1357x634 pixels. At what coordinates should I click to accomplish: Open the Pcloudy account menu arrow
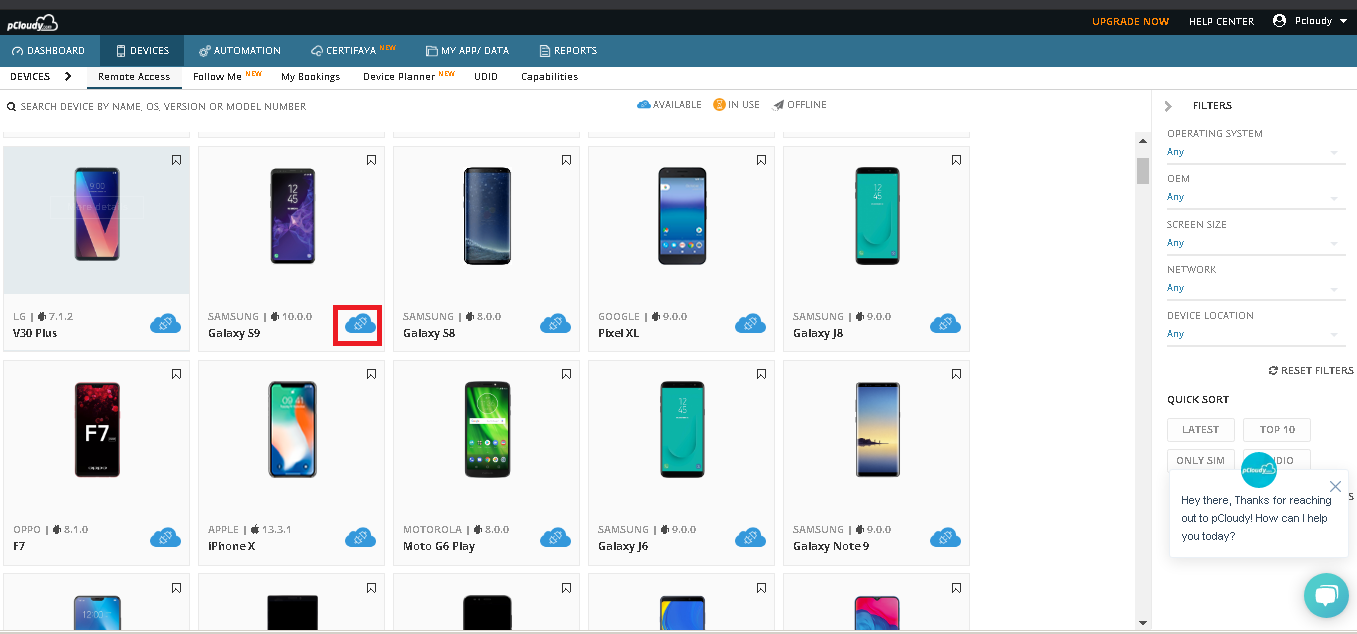[x=1343, y=21]
